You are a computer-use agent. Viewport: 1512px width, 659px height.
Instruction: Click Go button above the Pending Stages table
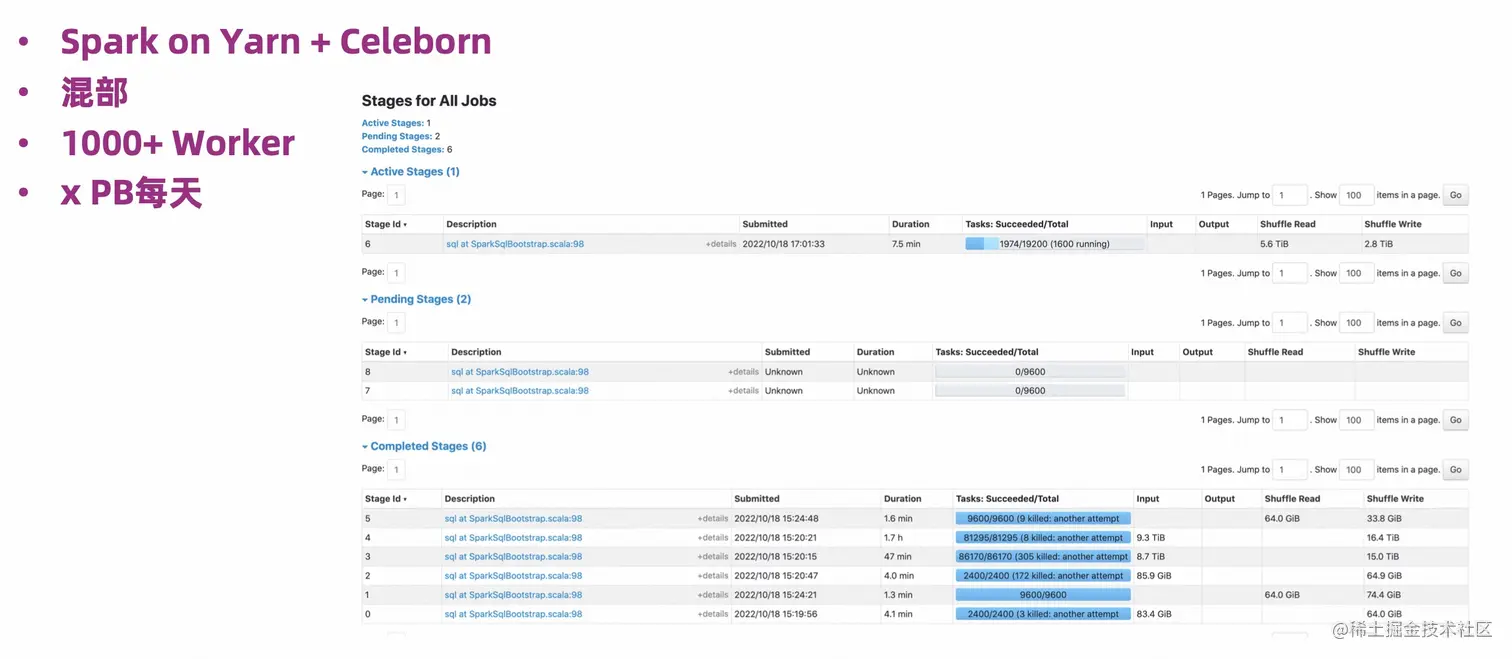coord(1455,323)
